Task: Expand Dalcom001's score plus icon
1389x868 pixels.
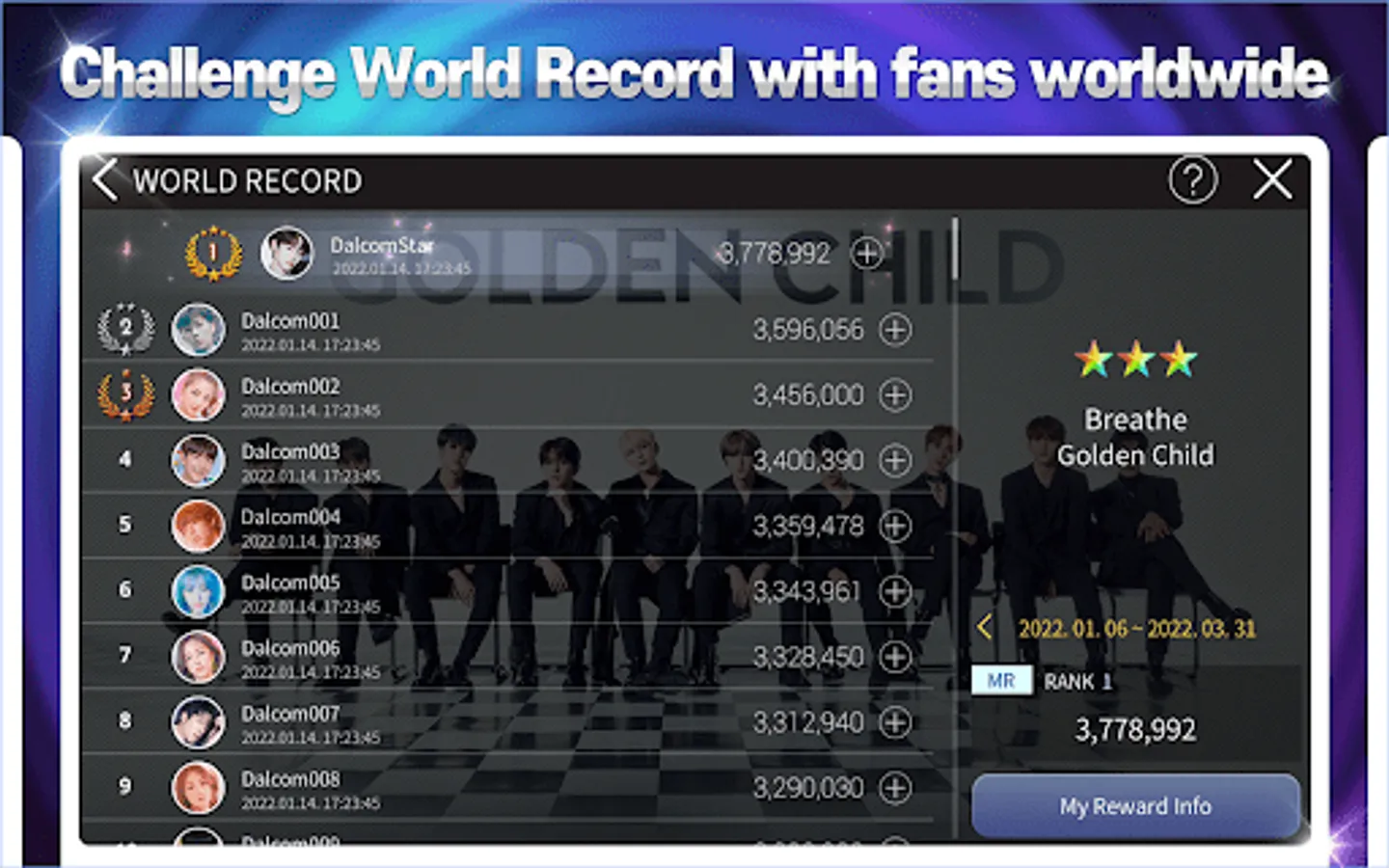Action: 895,330
